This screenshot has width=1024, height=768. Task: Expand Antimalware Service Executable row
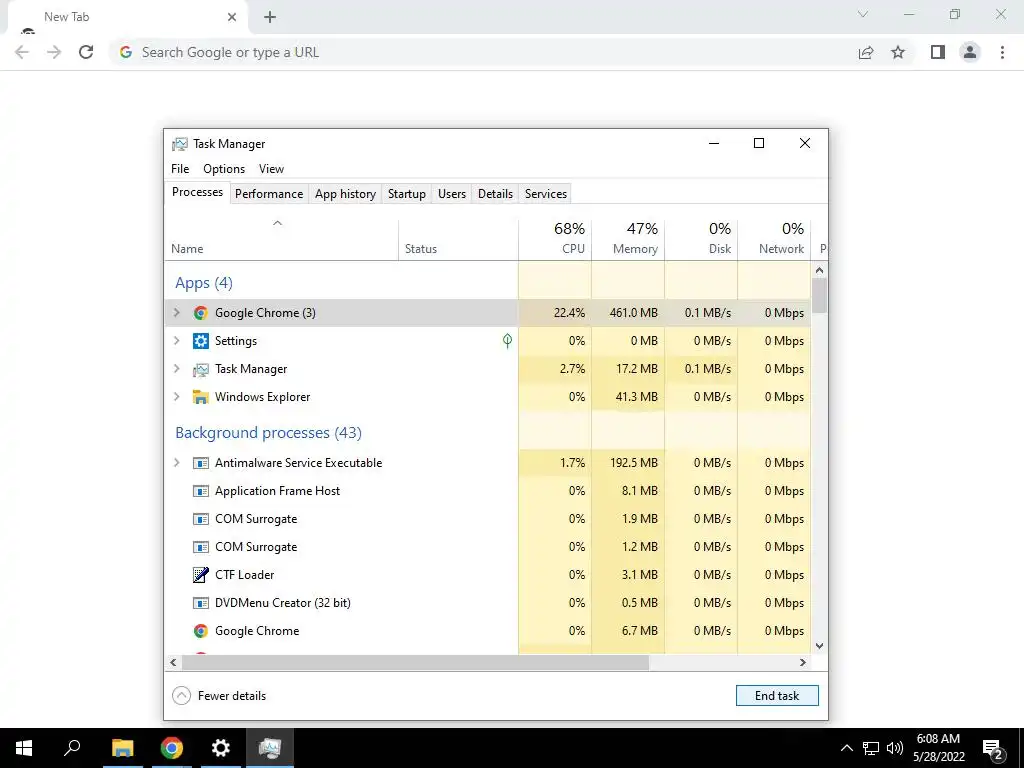point(176,463)
